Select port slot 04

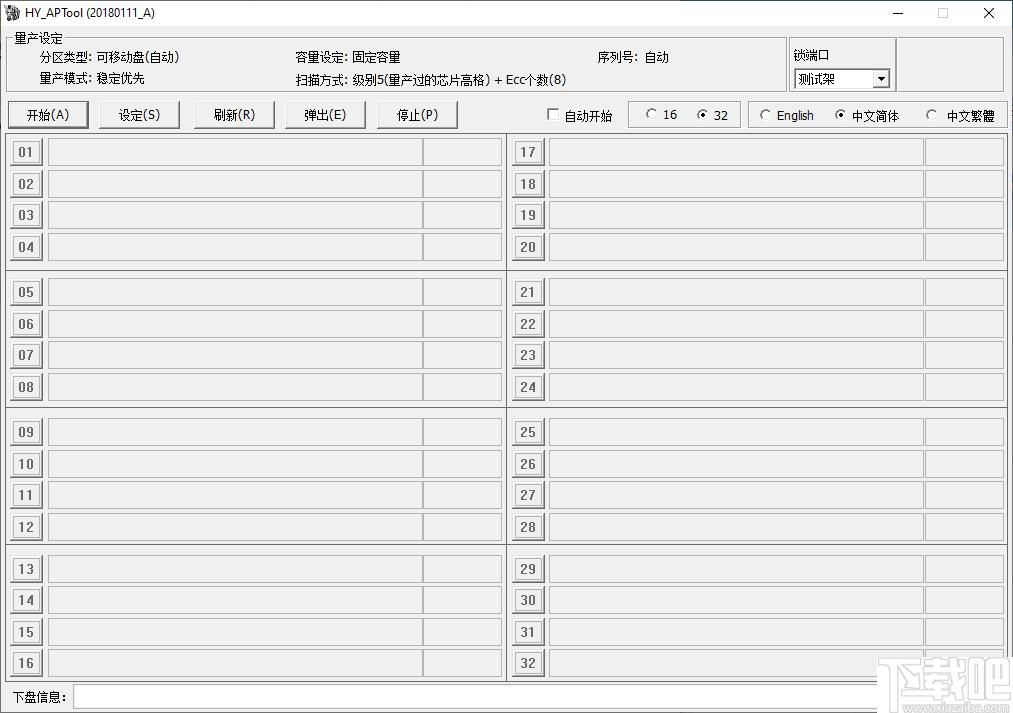pos(26,247)
